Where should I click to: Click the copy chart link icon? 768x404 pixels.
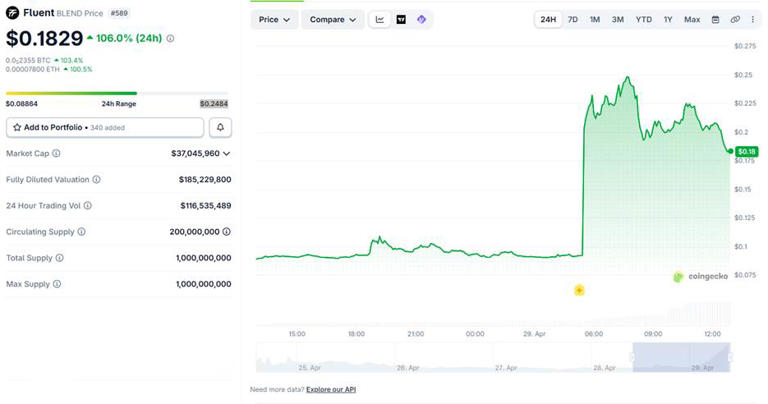tap(735, 19)
